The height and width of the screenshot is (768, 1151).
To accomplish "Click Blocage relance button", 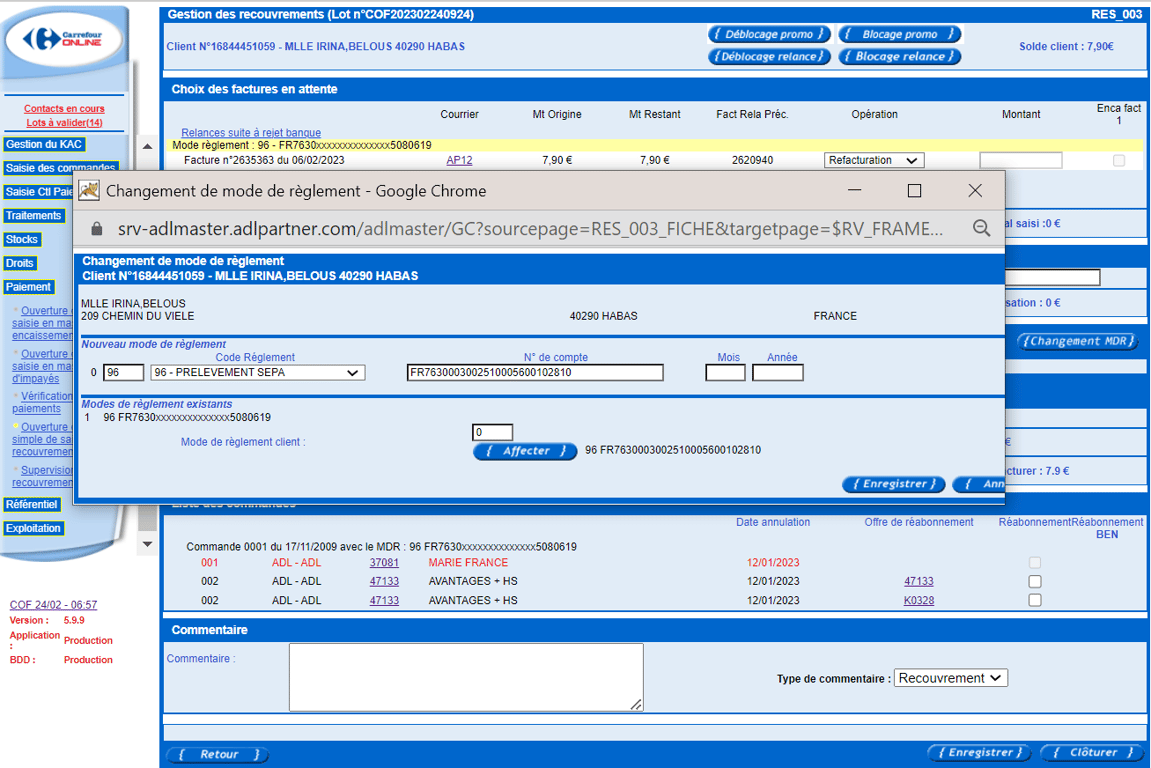I will [900, 57].
